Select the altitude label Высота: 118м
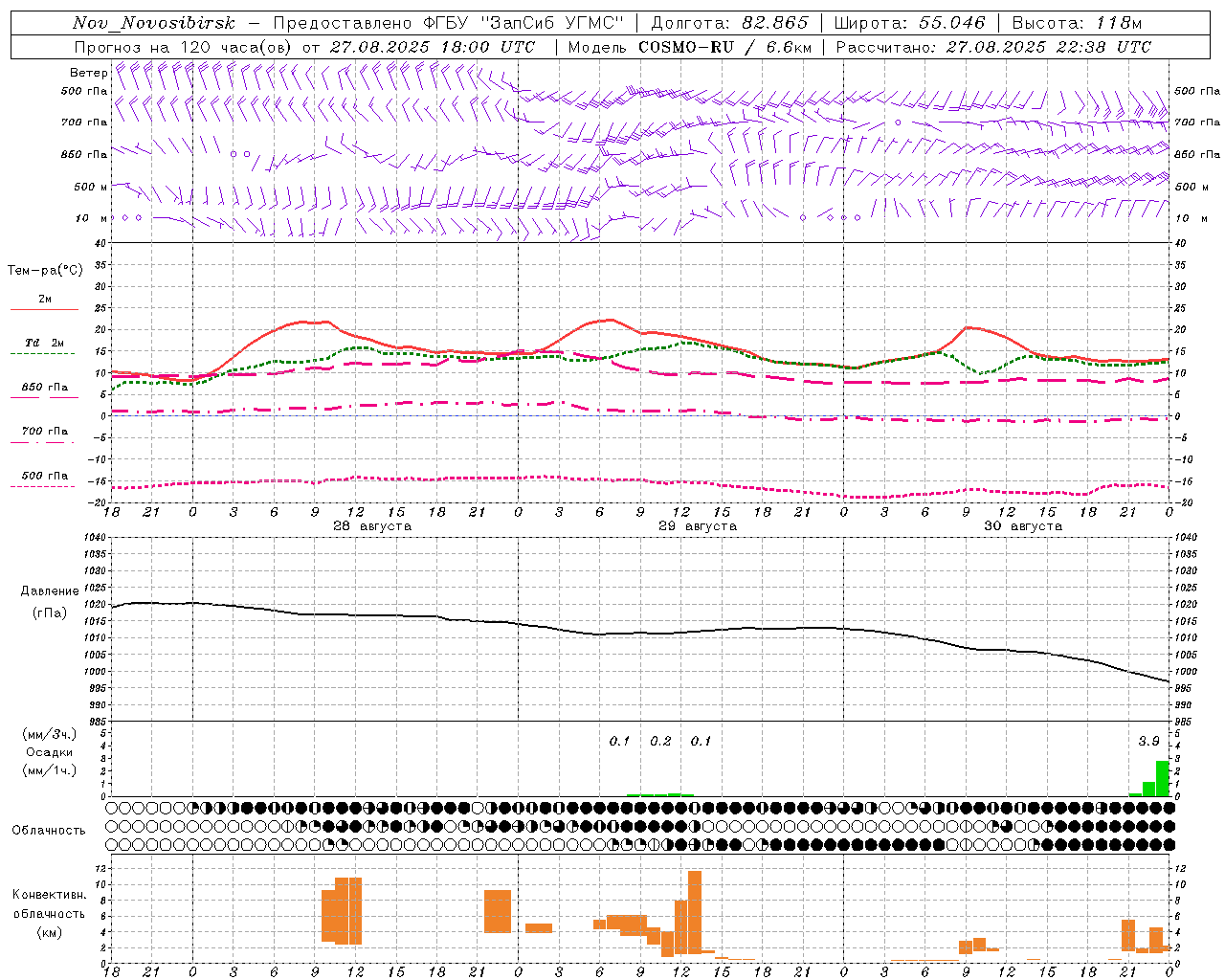The height and width of the screenshot is (980, 1225). (1077, 23)
